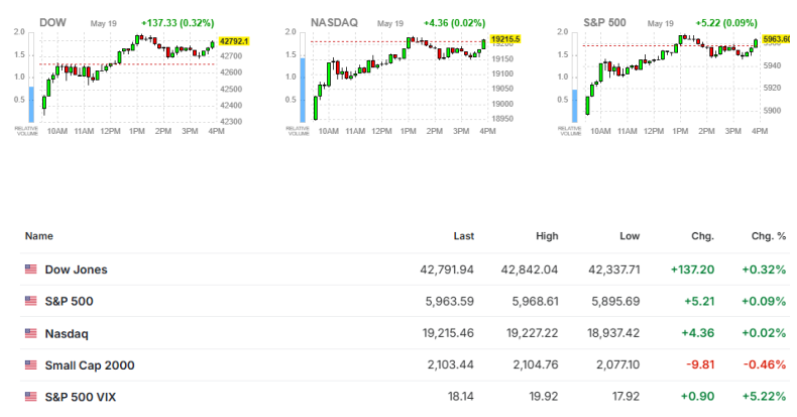
Task: Sort table by the Chg. % column header
Action: pos(769,236)
